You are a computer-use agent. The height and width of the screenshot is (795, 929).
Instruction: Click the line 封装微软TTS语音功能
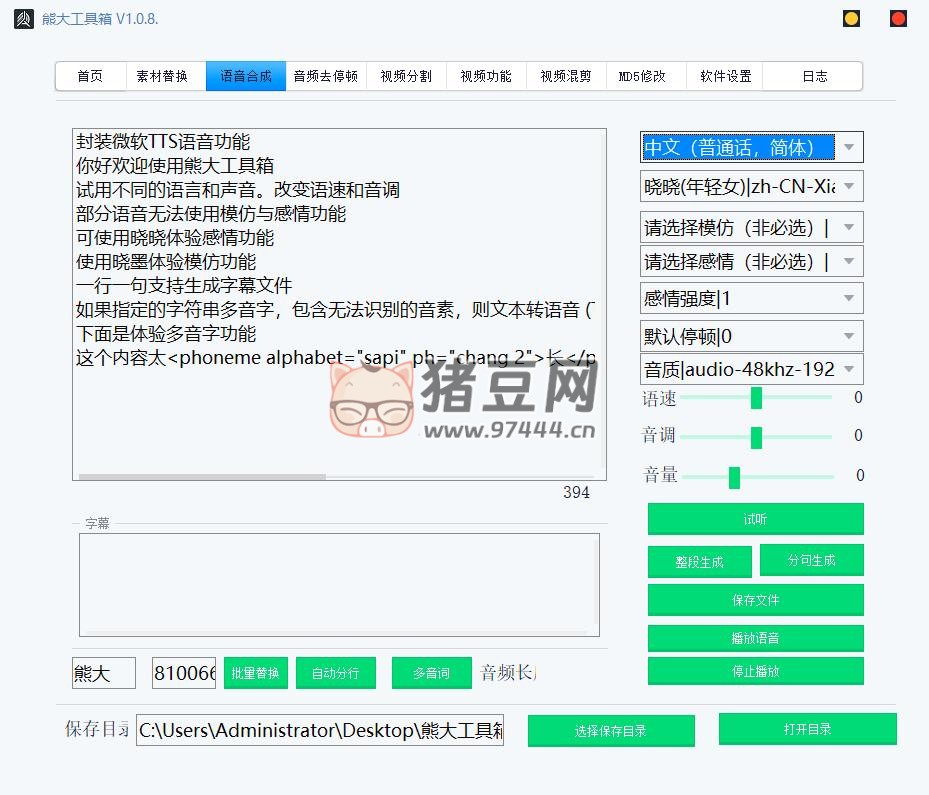pyautogui.click(x=163, y=142)
